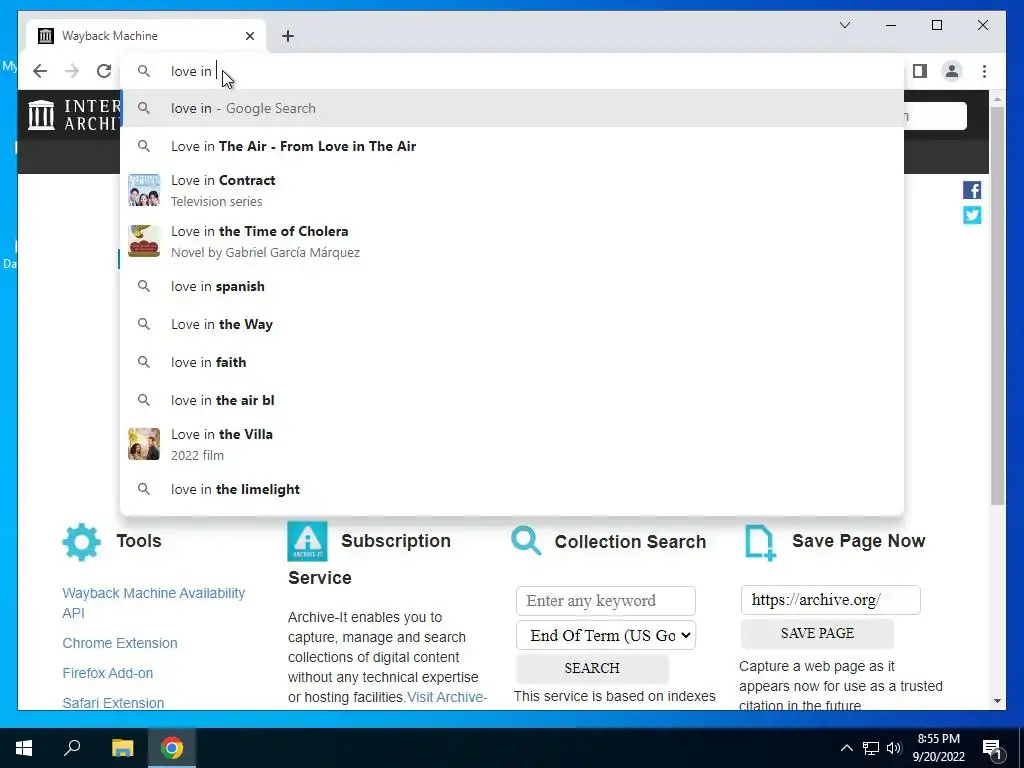The width and height of the screenshot is (1024, 768).
Task: Open the tab search chevron
Action: click(844, 25)
